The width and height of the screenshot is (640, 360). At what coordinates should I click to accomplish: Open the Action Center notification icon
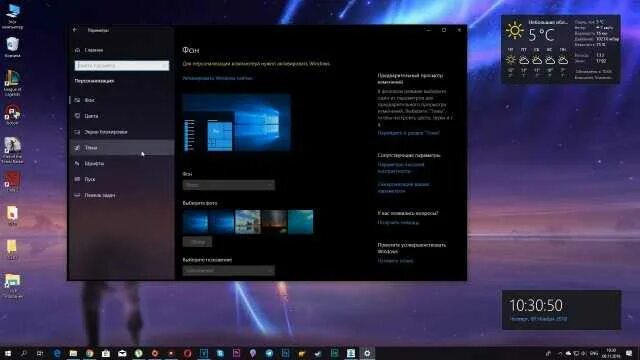click(x=629, y=353)
